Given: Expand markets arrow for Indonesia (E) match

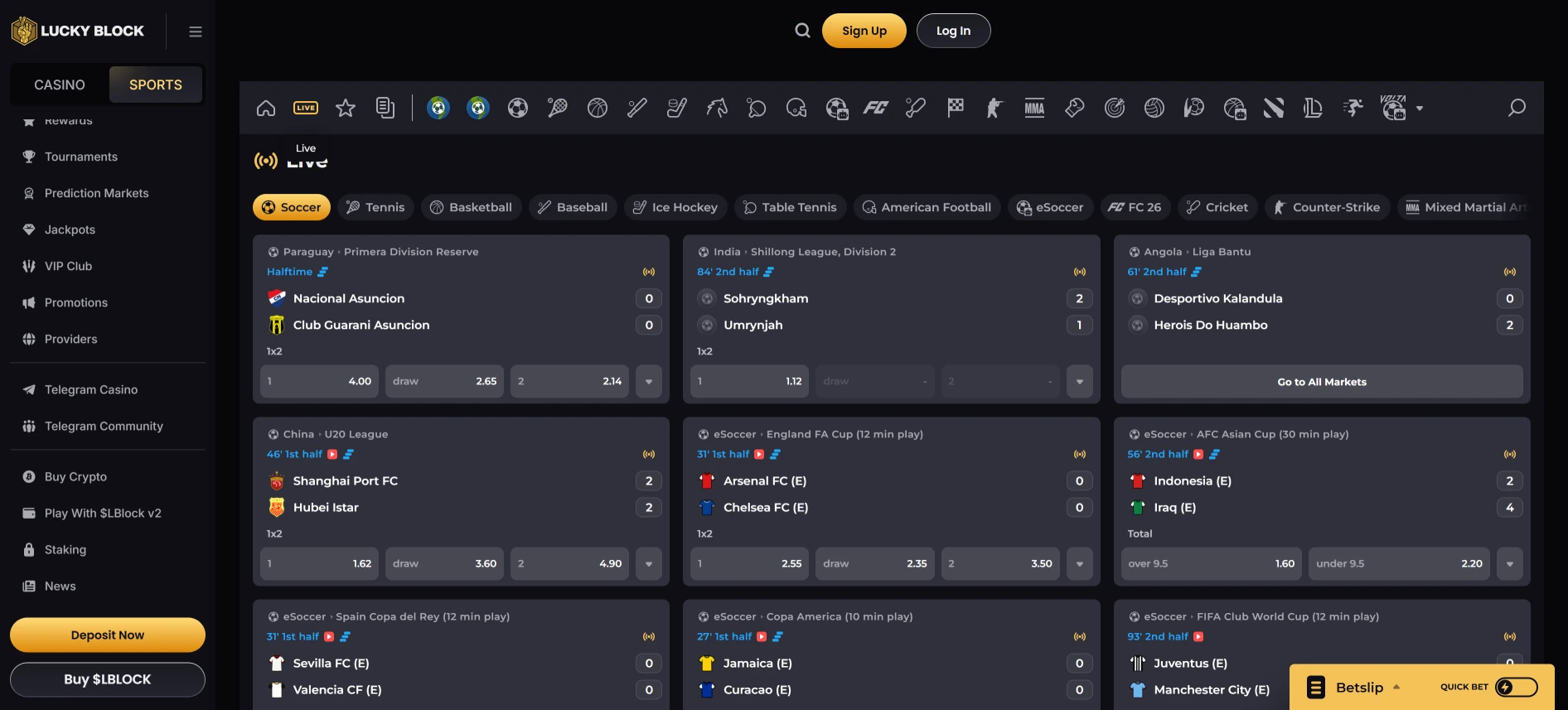Looking at the screenshot, I should 1510,563.
